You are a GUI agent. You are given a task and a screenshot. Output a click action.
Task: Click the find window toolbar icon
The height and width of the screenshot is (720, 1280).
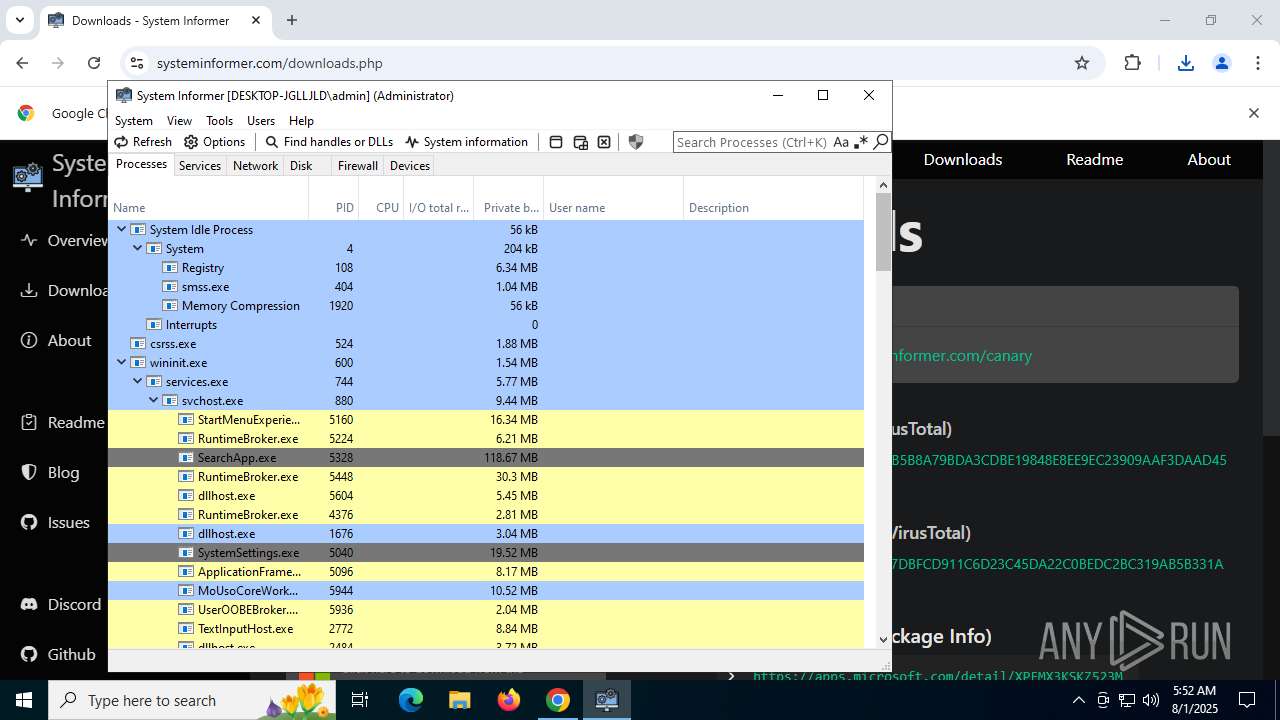556,142
